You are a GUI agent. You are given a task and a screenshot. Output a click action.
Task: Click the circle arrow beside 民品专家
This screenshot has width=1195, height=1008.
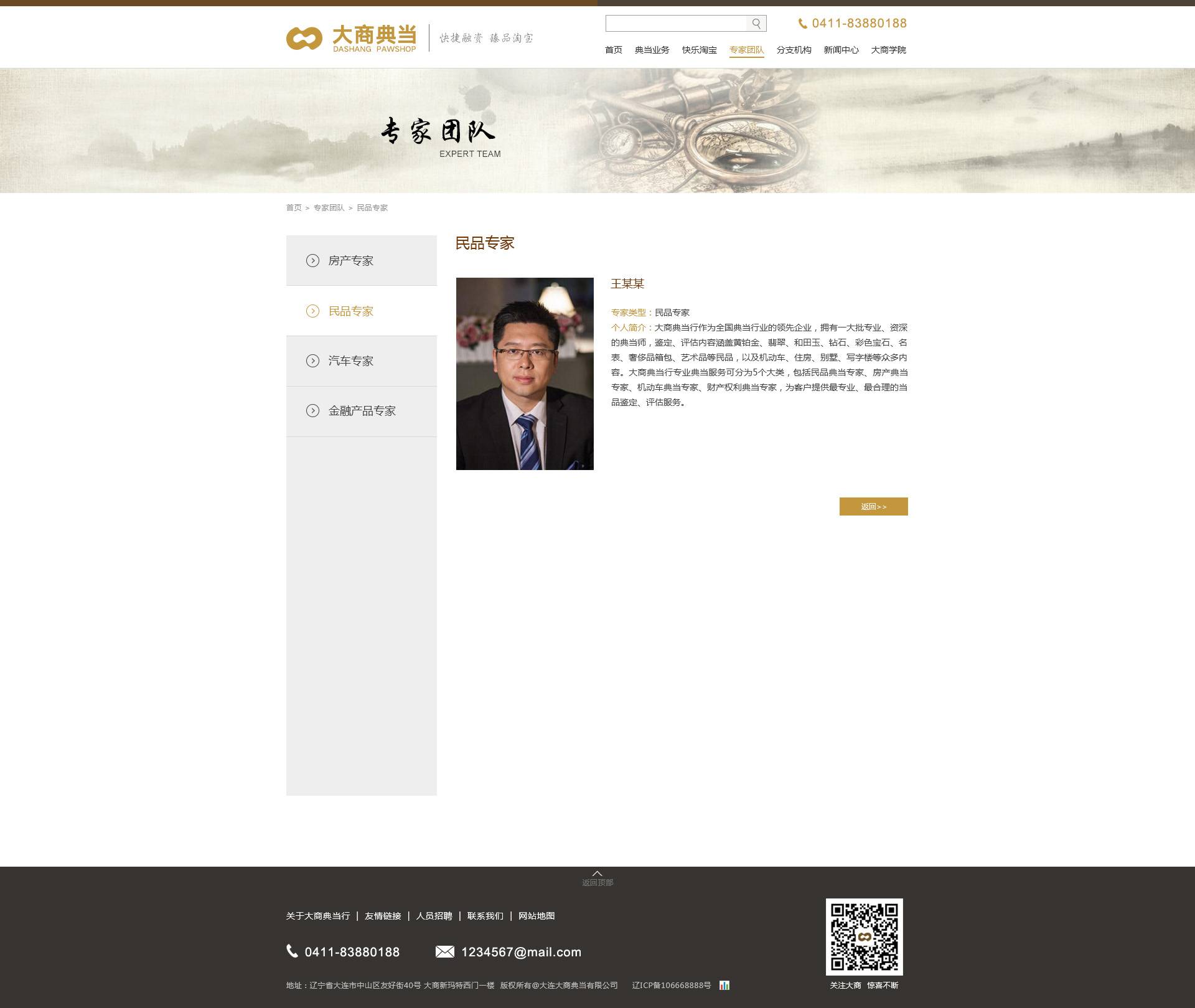pyautogui.click(x=312, y=311)
